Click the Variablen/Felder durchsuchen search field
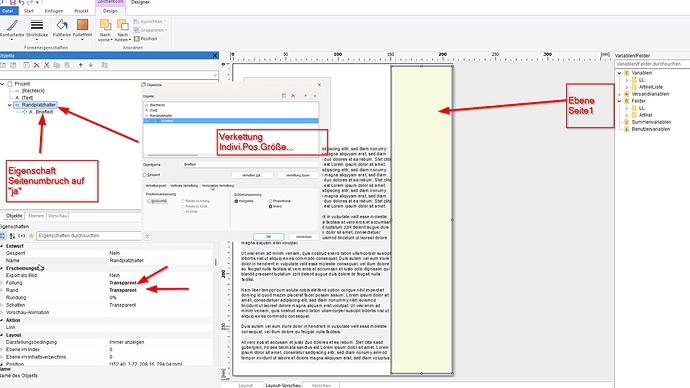 (x=652, y=64)
